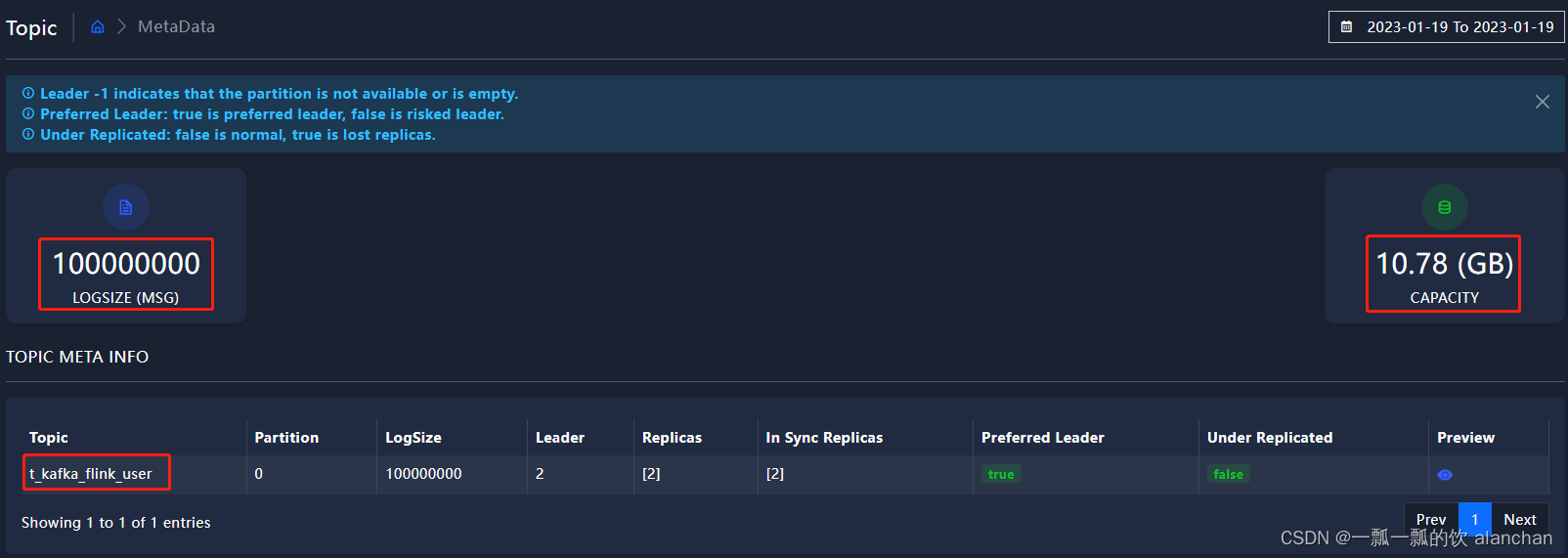The width and height of the screenshot is (1568, 558).
Task: Click the LOGSIZE (MSG) label
Action: tap(126, 298)
